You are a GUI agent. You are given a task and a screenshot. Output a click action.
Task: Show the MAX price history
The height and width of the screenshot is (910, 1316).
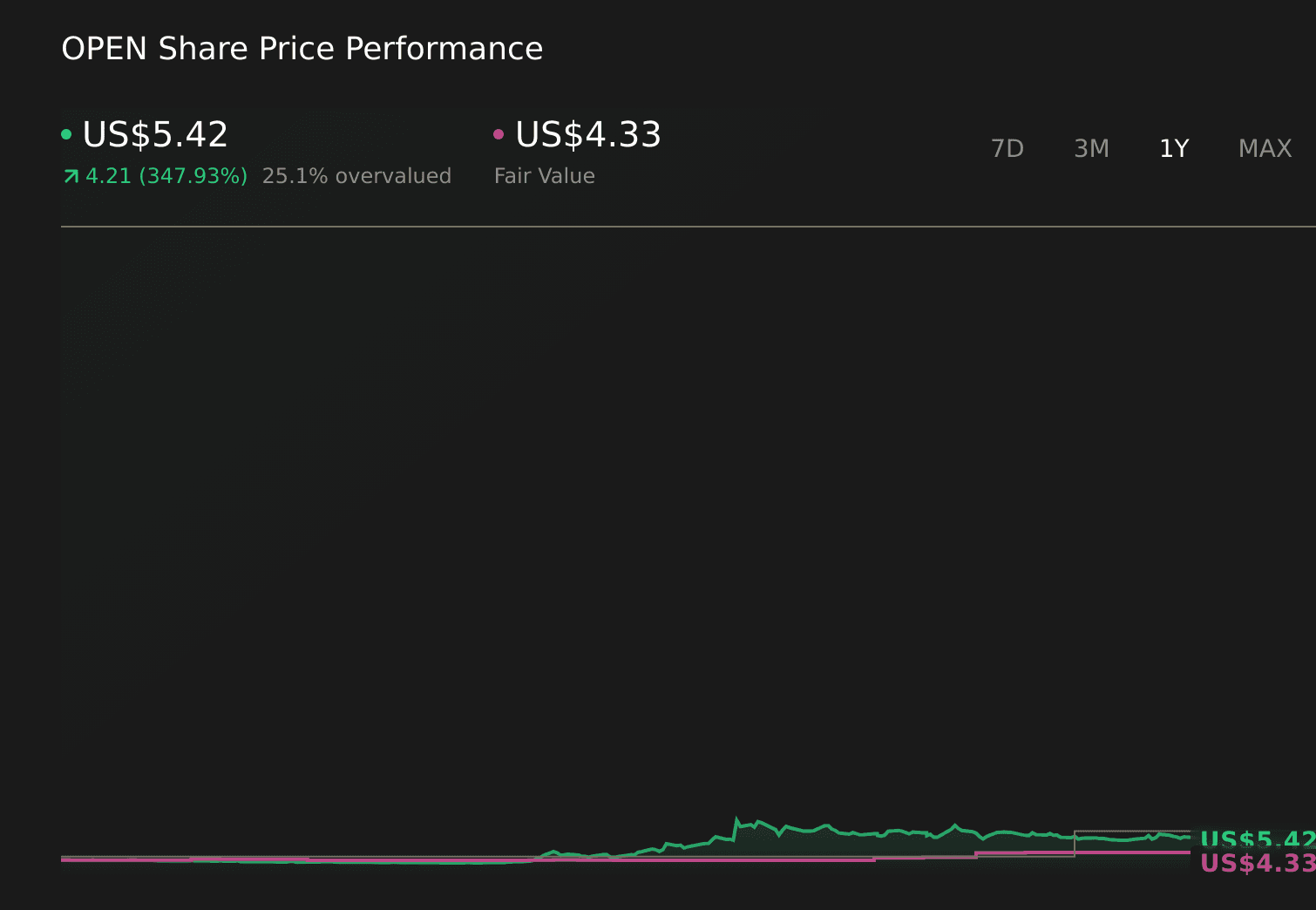click(x=1265, y=149)
